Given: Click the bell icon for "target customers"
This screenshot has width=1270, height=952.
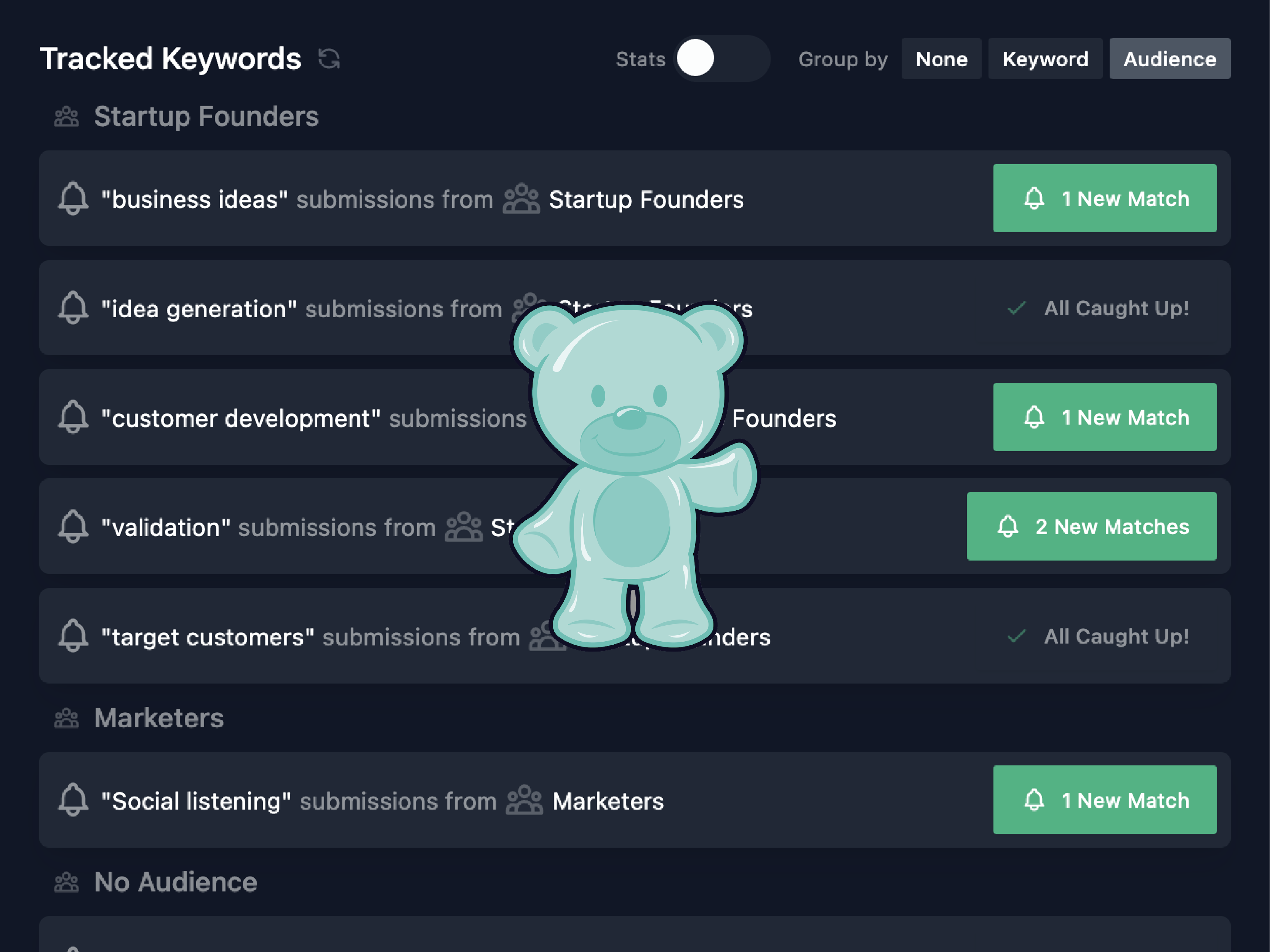Looking at the screenshot, I should 74,636.
